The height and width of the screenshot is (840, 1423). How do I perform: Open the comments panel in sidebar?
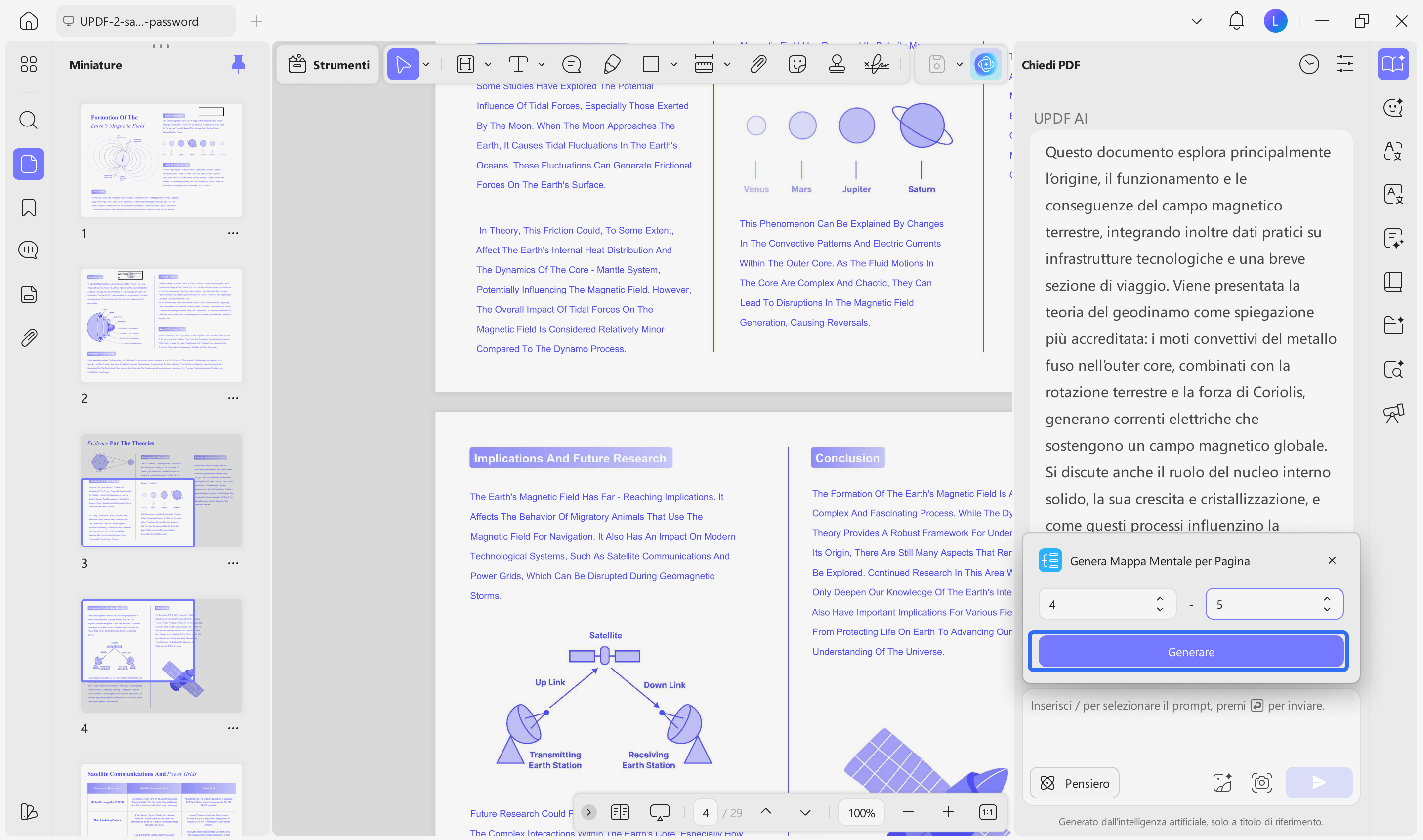(28, 250)
